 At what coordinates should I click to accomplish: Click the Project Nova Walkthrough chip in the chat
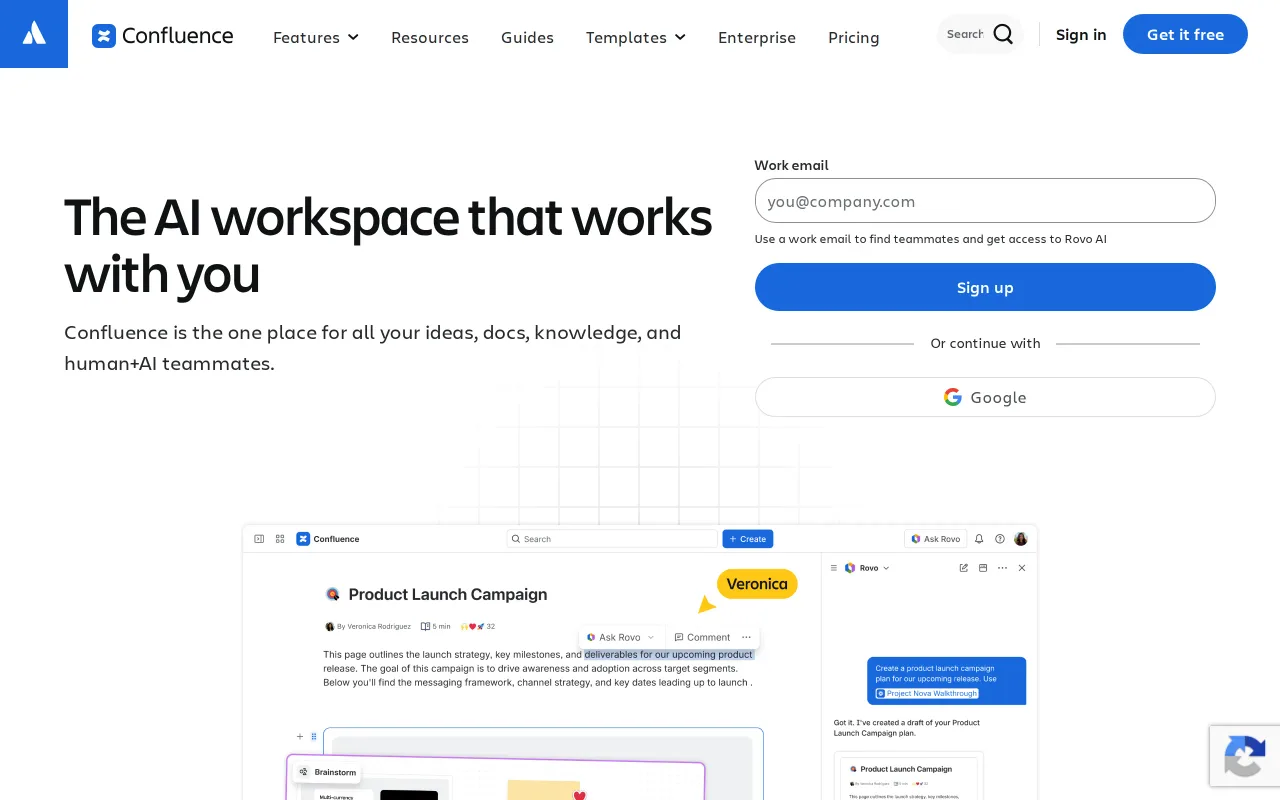[927, 693]
